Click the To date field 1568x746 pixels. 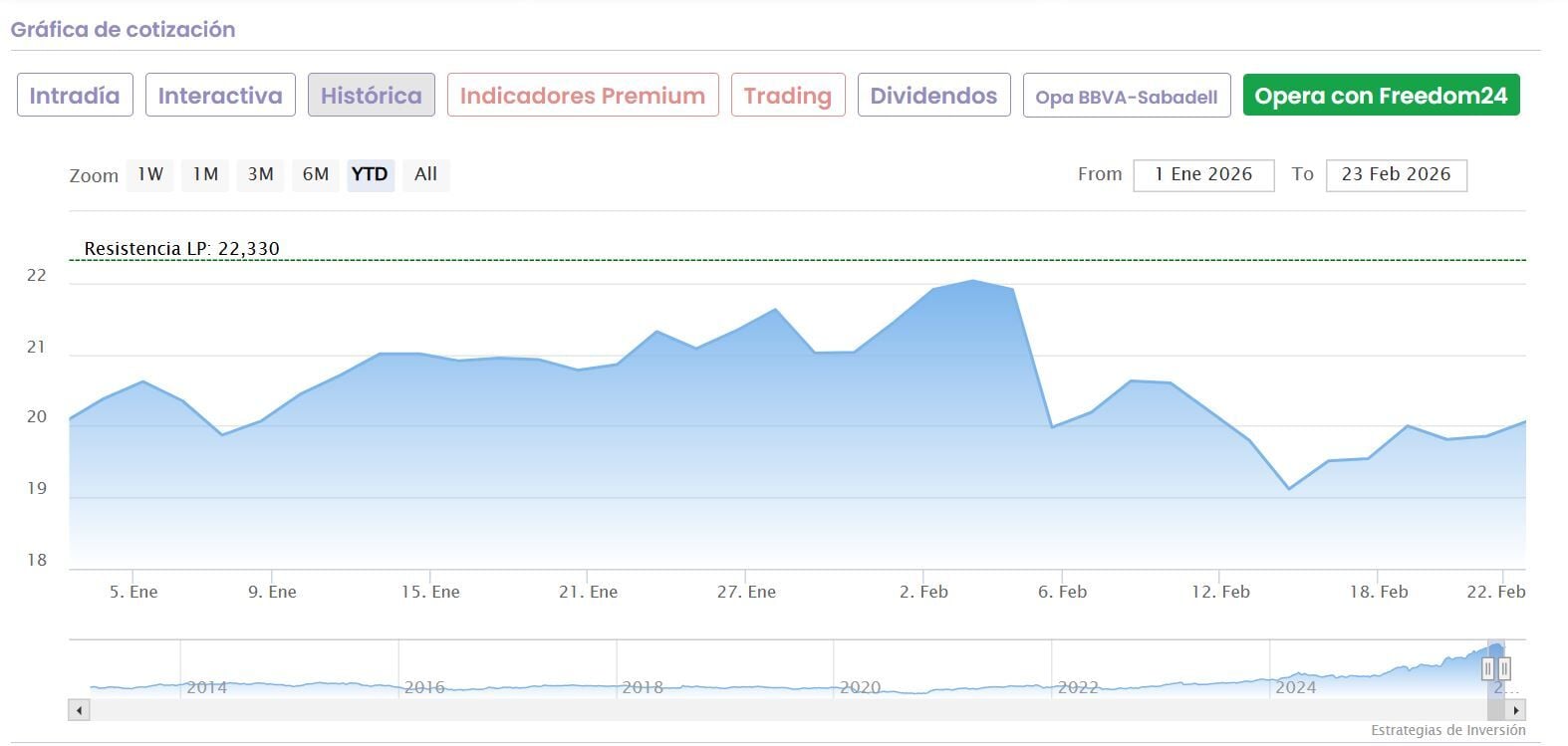[1396, 174]
